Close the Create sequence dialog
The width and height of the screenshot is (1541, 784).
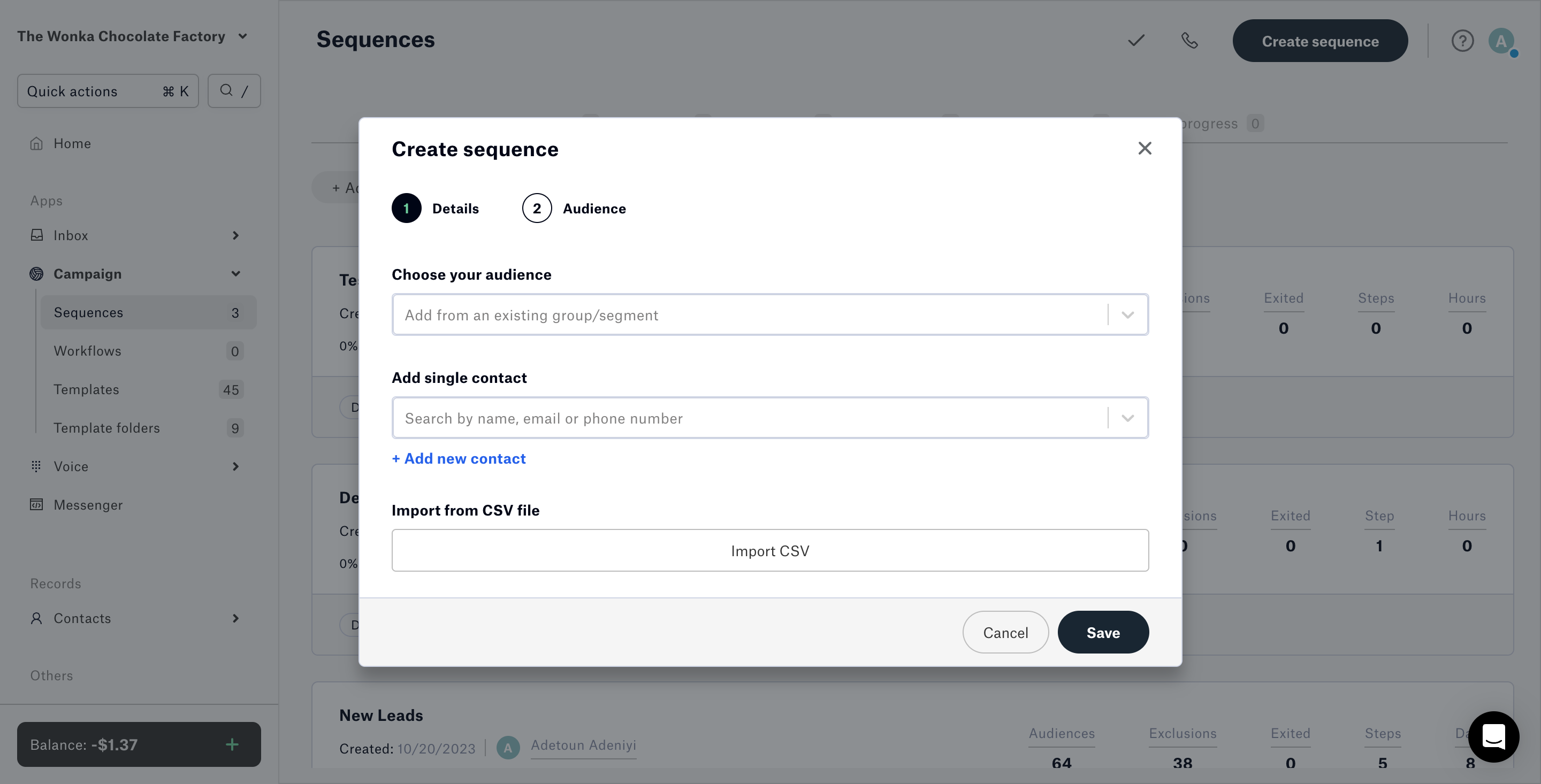pyautogui.click(x=1145, y=148)
